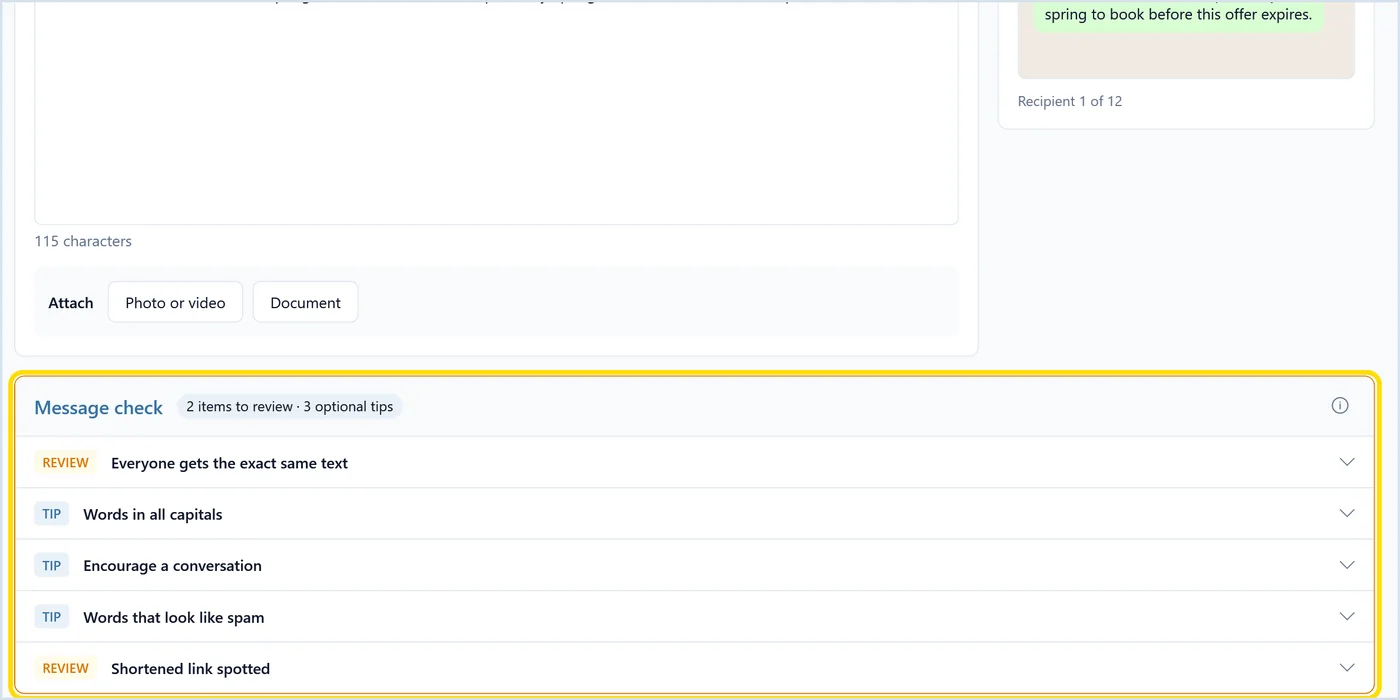Click REVIEW badge beside 'Shortened link spotted'
The height and width of the screenshot is (700, 1400).
[x=66, y=668]
